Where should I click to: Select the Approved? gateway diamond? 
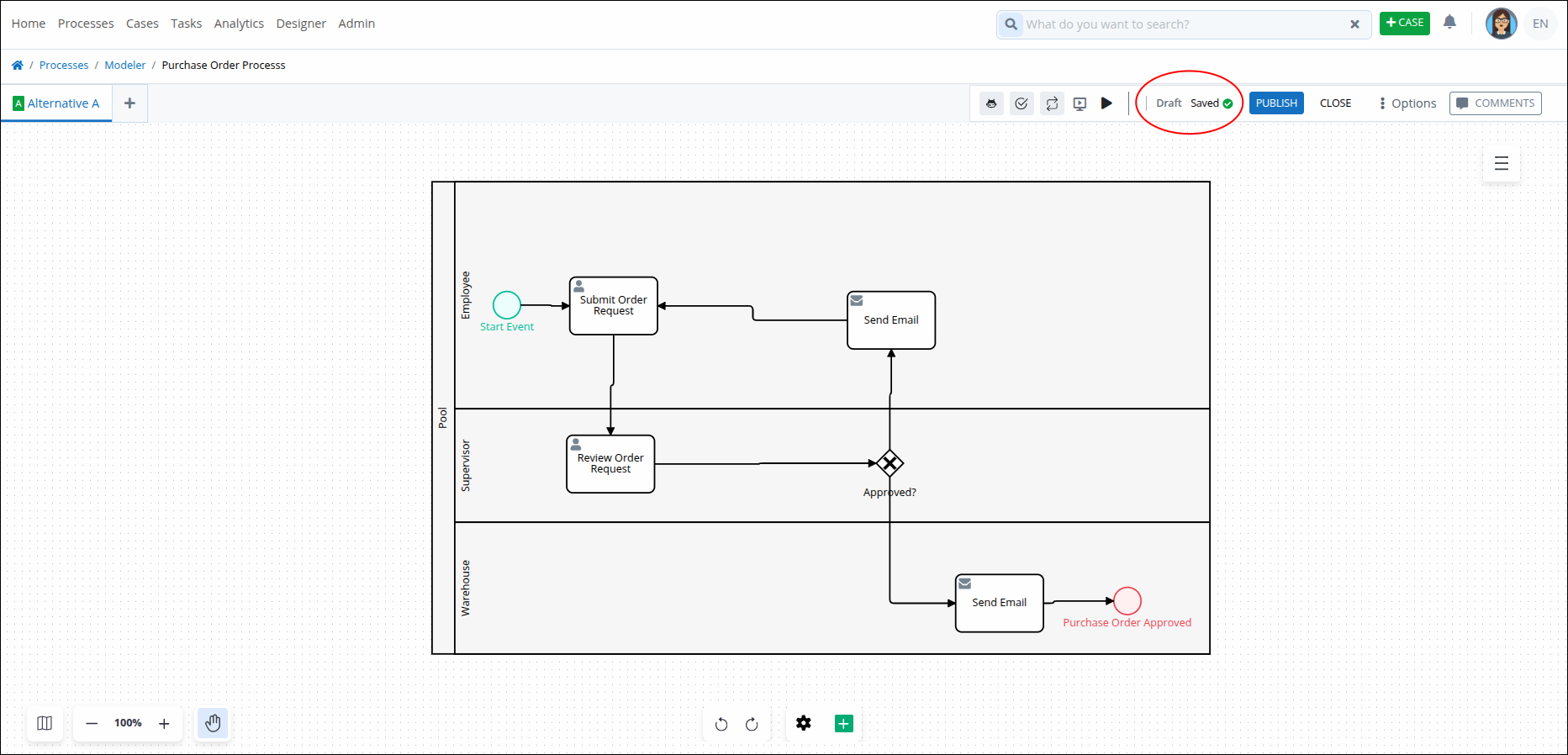pos(890,463)
